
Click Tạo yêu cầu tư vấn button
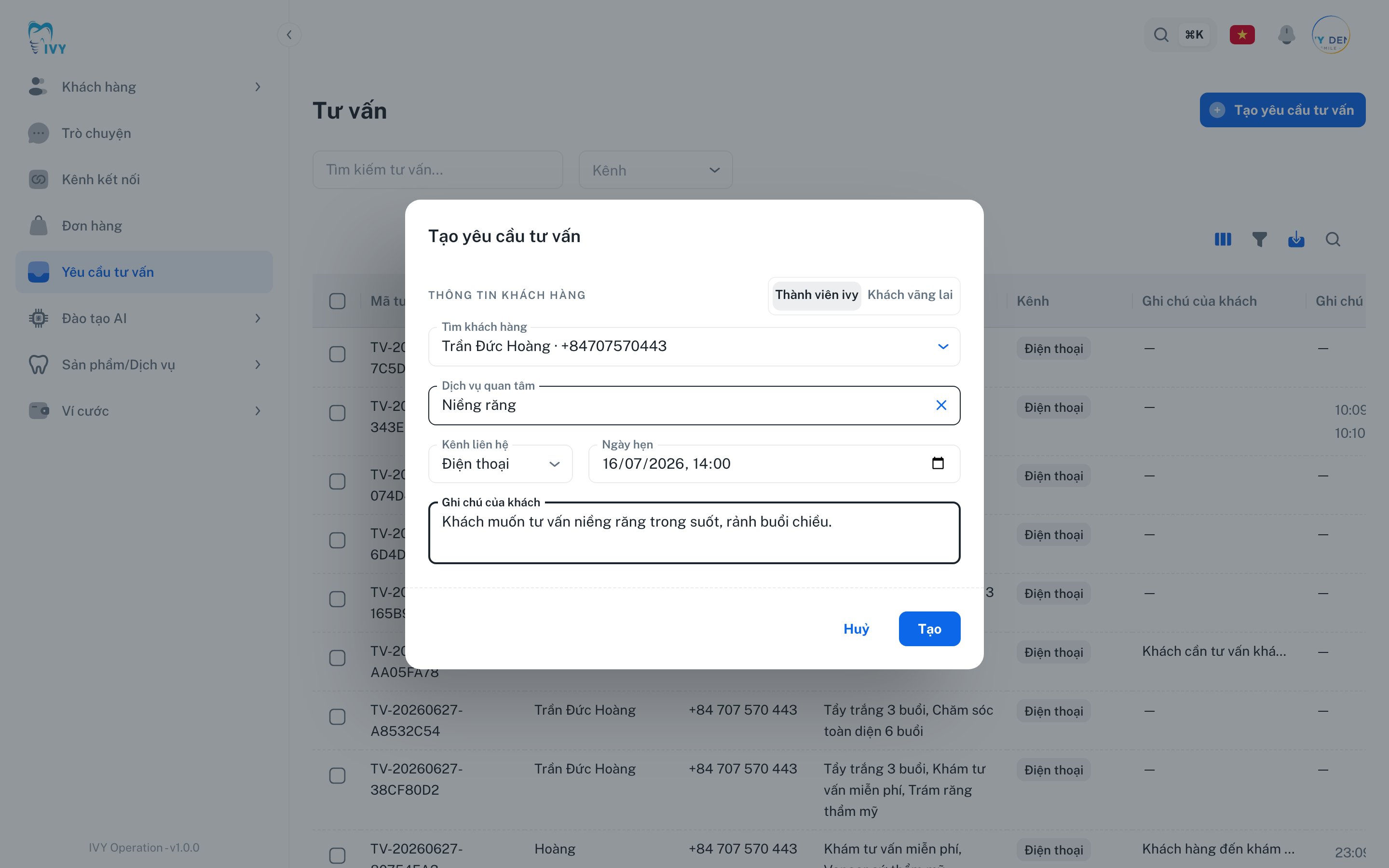click(x=1282, y=110)
